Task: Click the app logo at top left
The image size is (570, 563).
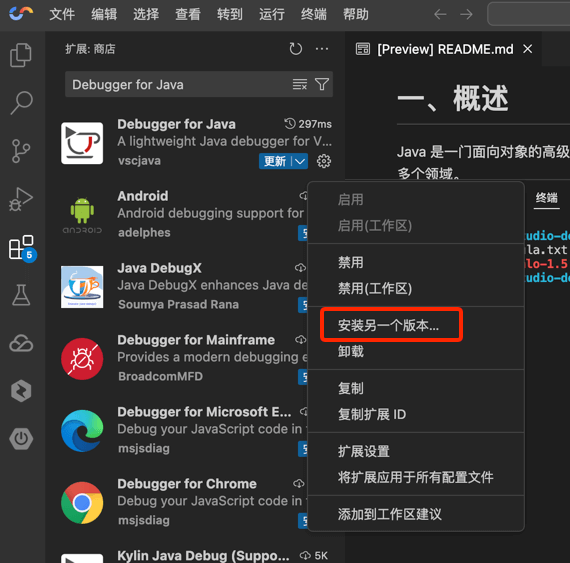Action: [21, 14]
